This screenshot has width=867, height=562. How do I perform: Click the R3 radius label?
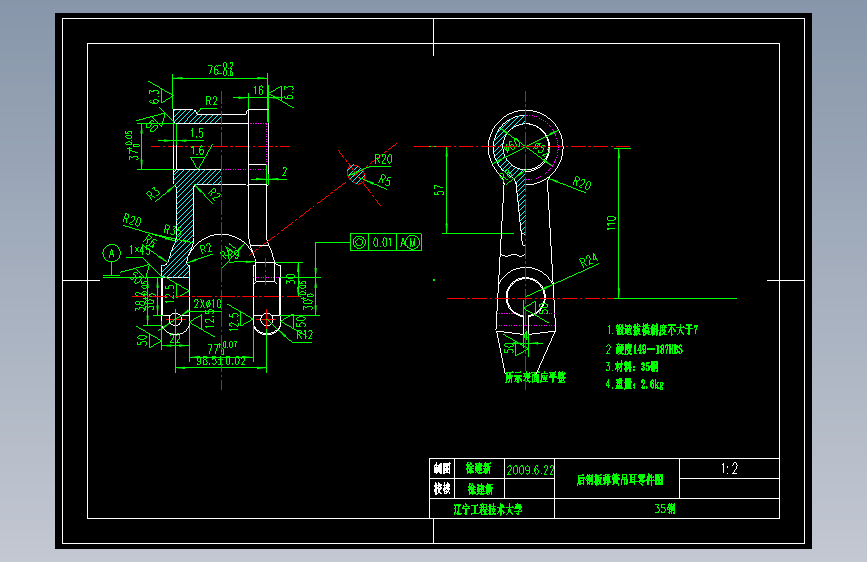pos(153,194)
